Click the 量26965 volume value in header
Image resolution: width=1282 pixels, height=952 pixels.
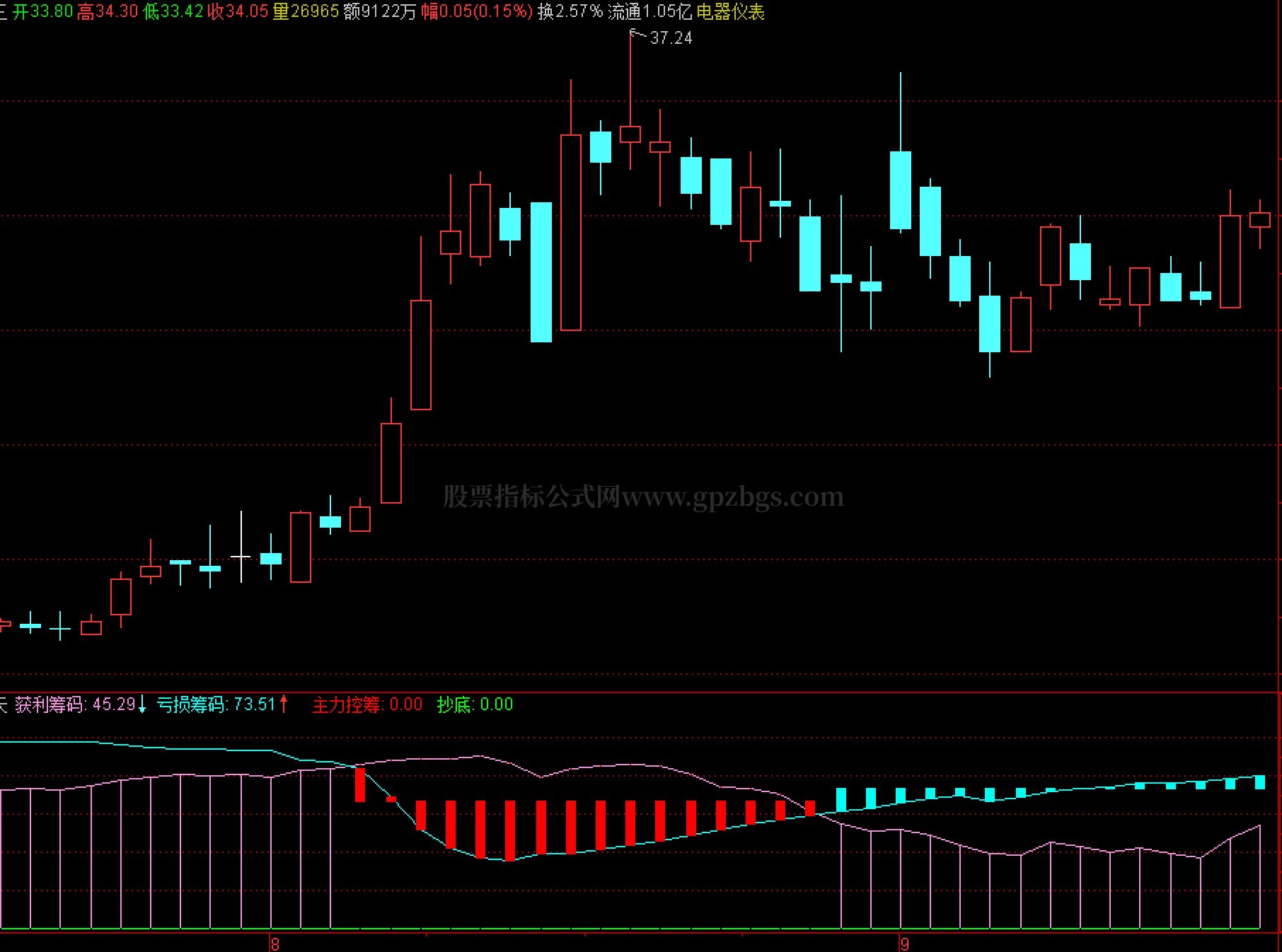(306, 12)
